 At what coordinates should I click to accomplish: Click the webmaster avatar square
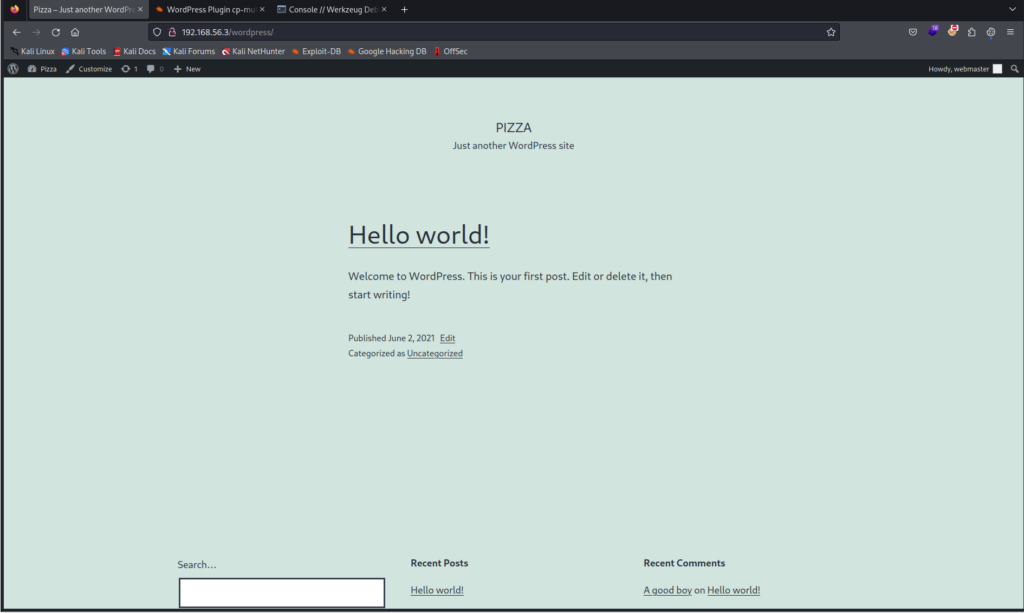997,69
